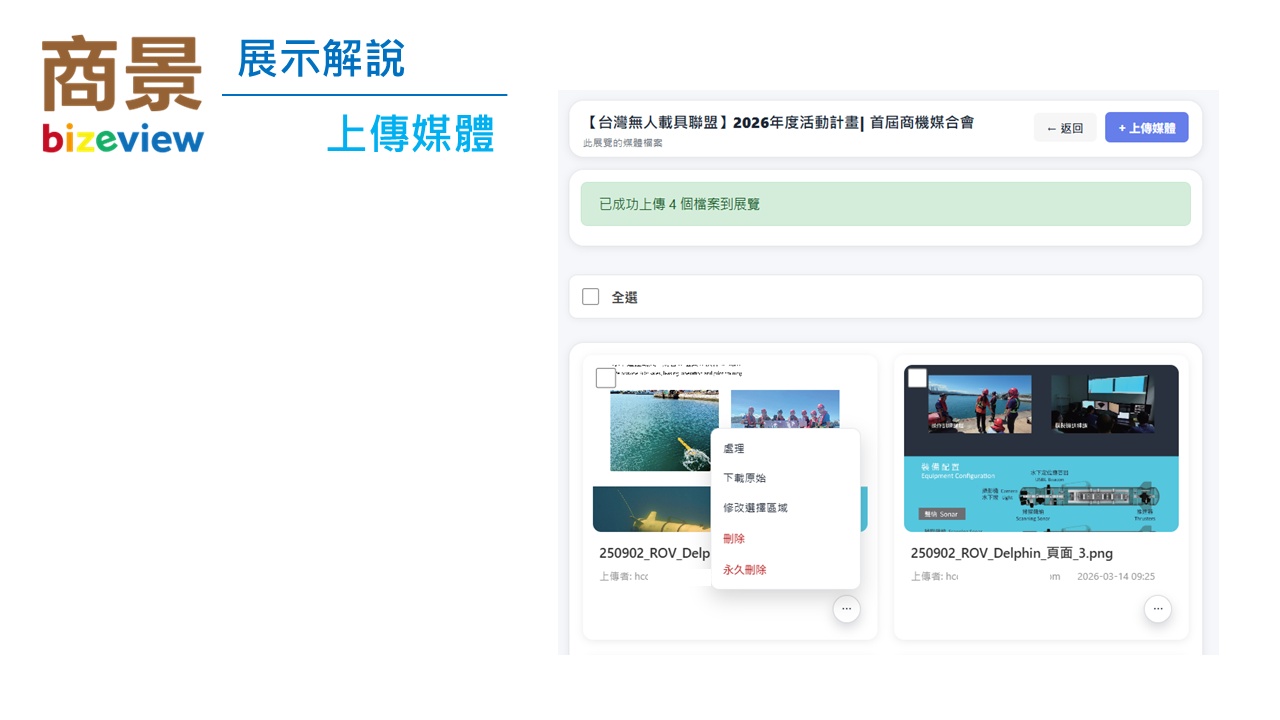Viewport: 1280px width, 720px height.
Task: Click 刪除 to delete the media file
Action: click(x=733, y=538)
